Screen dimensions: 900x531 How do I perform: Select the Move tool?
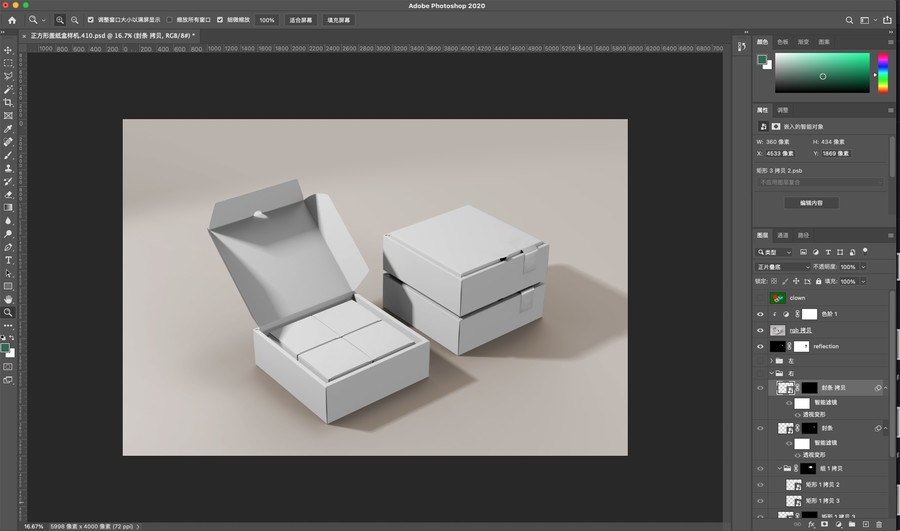(x=8, y=51)
